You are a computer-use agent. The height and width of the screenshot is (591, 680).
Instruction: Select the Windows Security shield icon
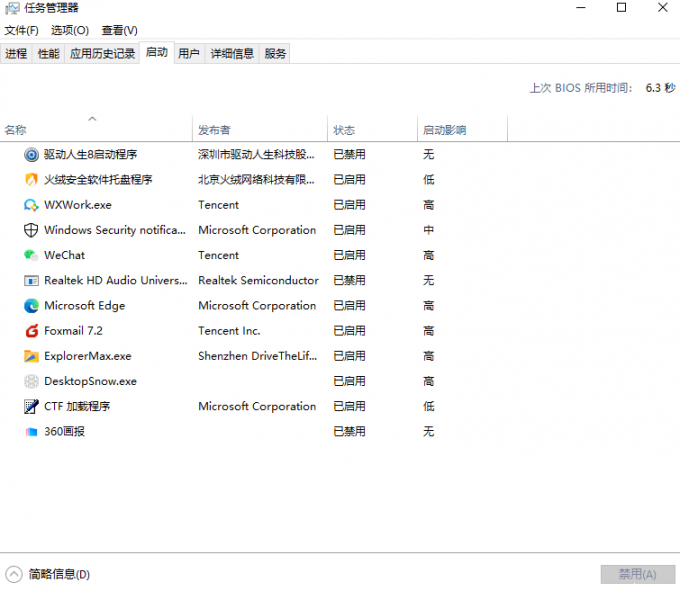tap(31, 230)
